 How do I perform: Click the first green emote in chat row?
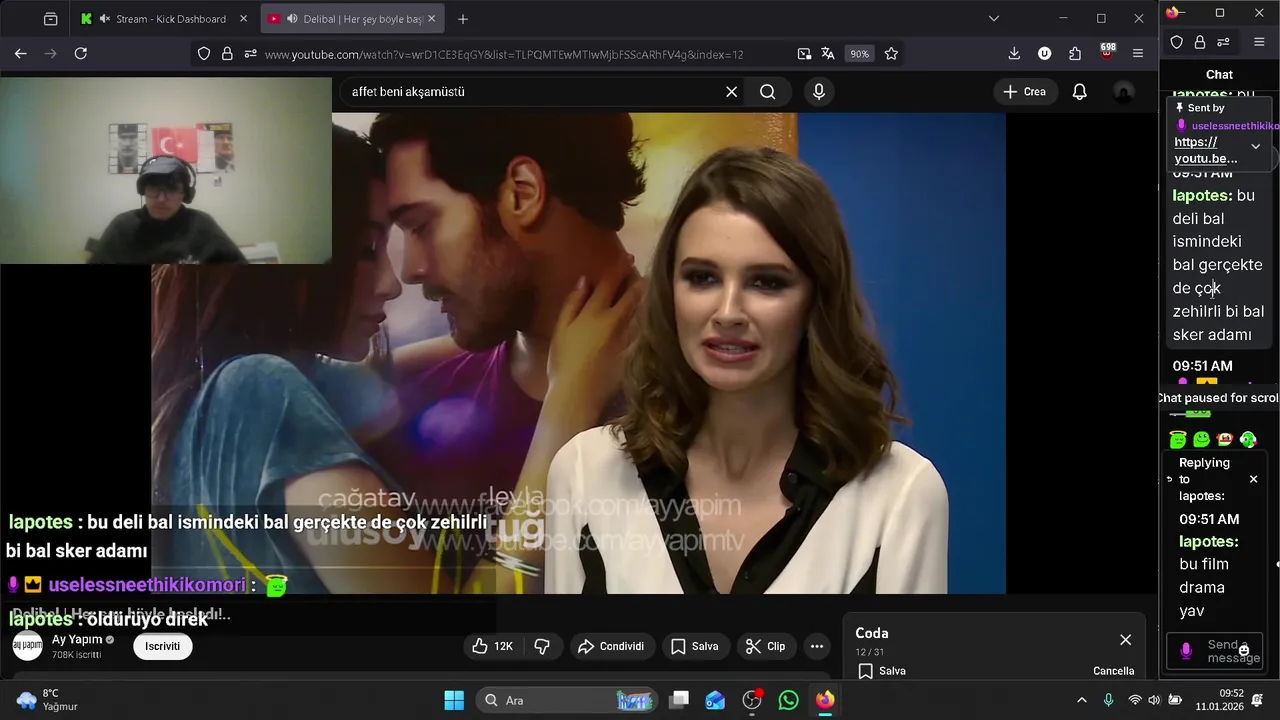1178,440
